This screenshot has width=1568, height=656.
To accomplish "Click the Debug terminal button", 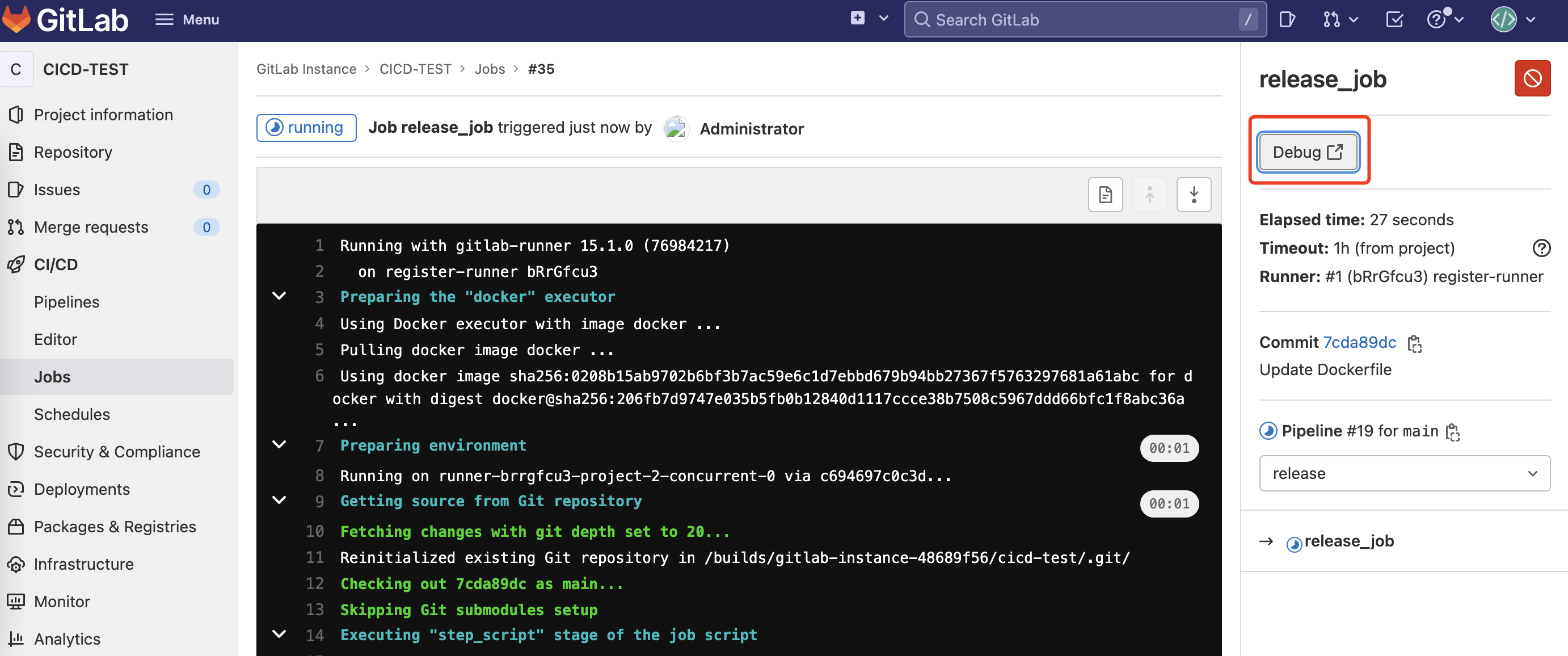I will click(x=1308, y=152).
